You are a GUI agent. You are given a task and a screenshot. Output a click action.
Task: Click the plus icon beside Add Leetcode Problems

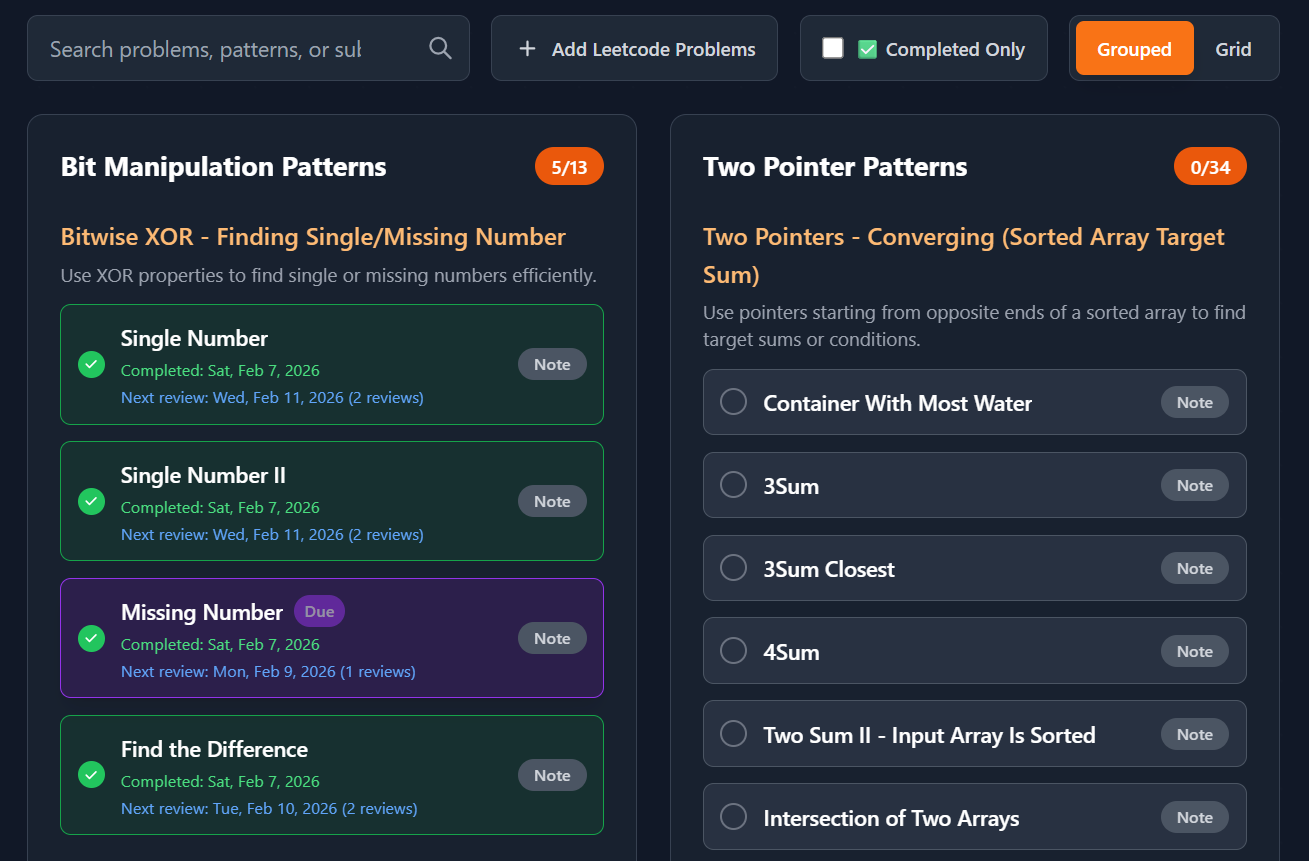point(528,48)
